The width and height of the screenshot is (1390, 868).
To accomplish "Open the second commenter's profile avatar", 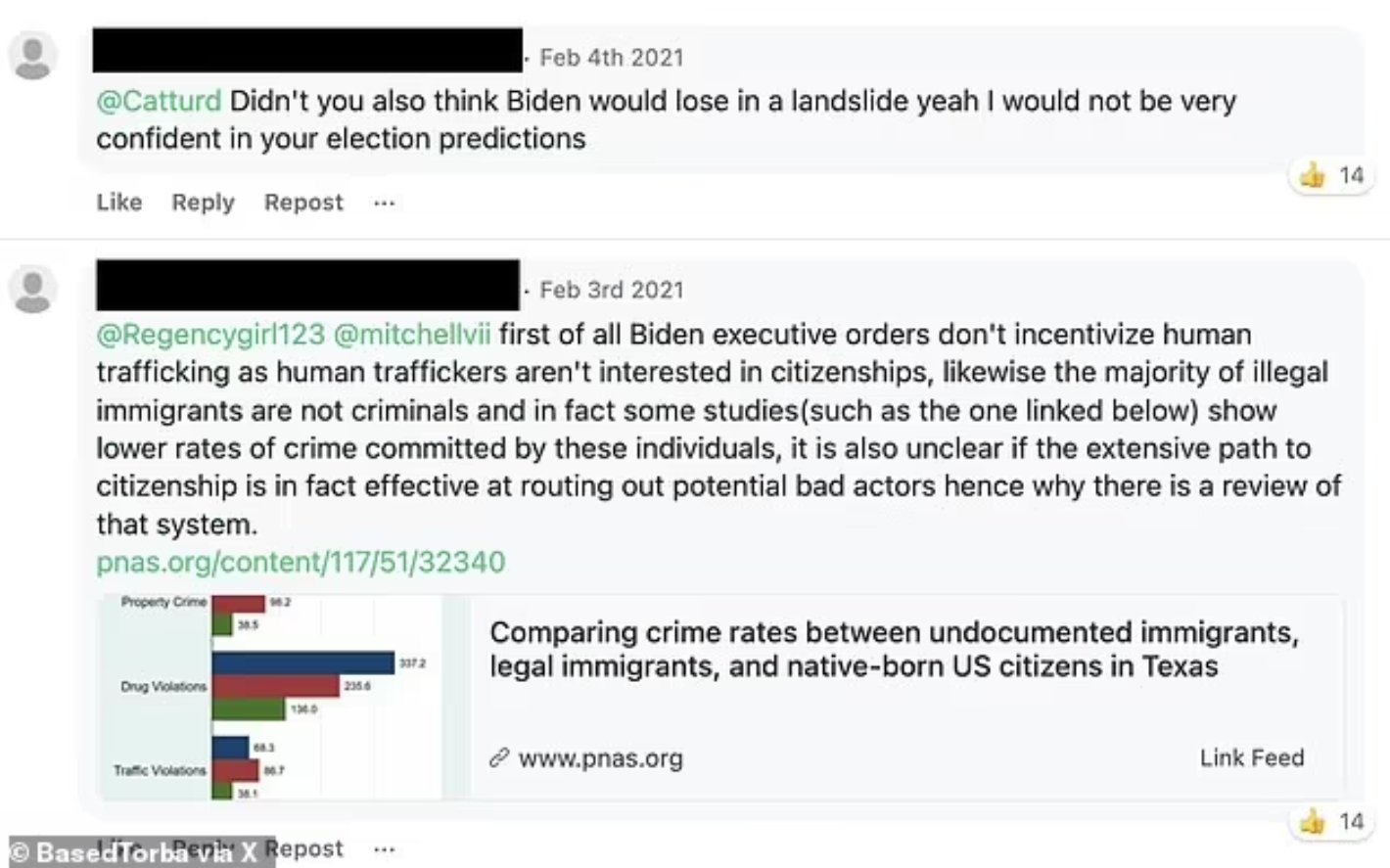I will 32,290.
